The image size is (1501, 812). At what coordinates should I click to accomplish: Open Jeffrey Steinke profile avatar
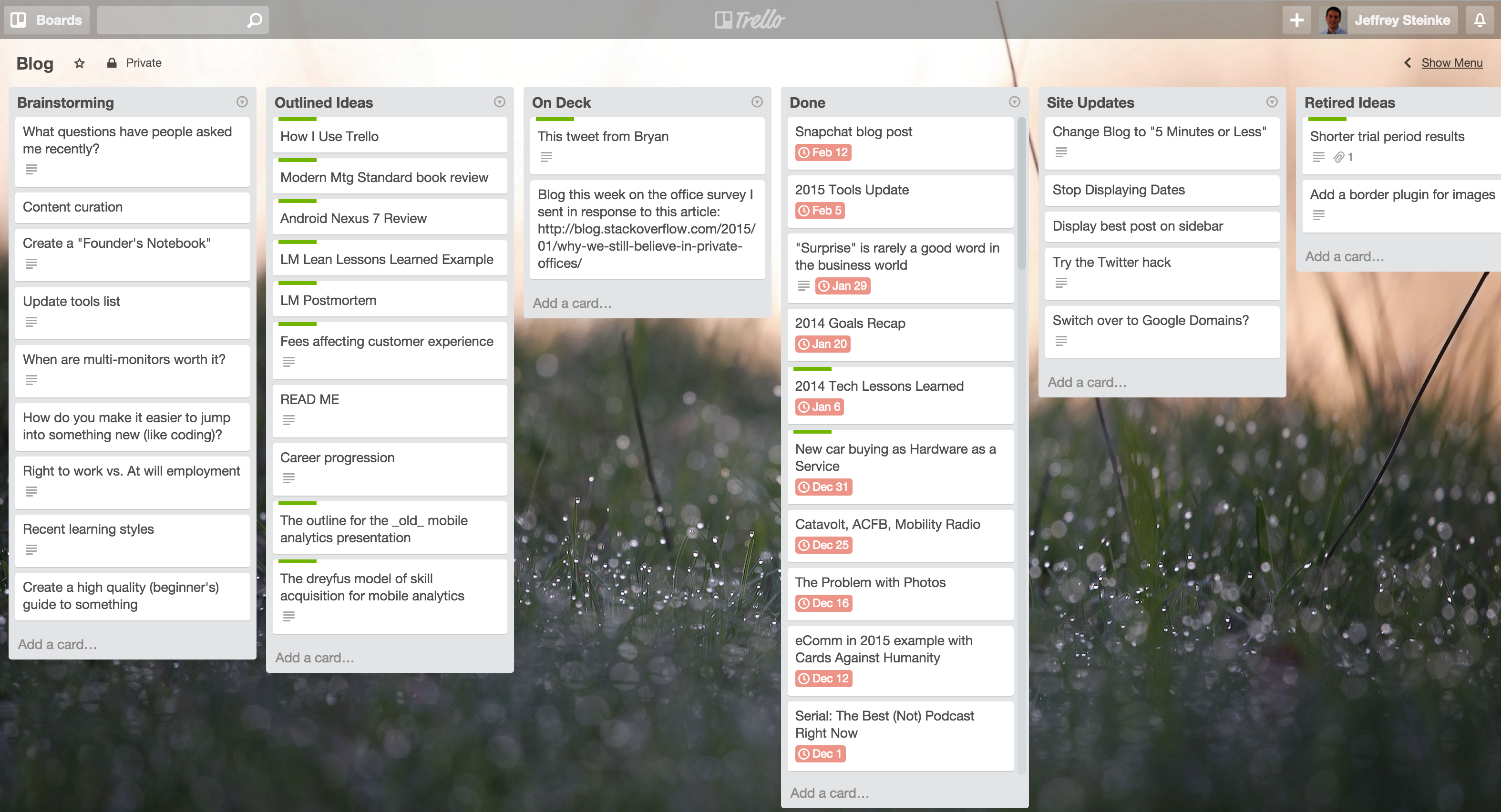coord(1334,20)
